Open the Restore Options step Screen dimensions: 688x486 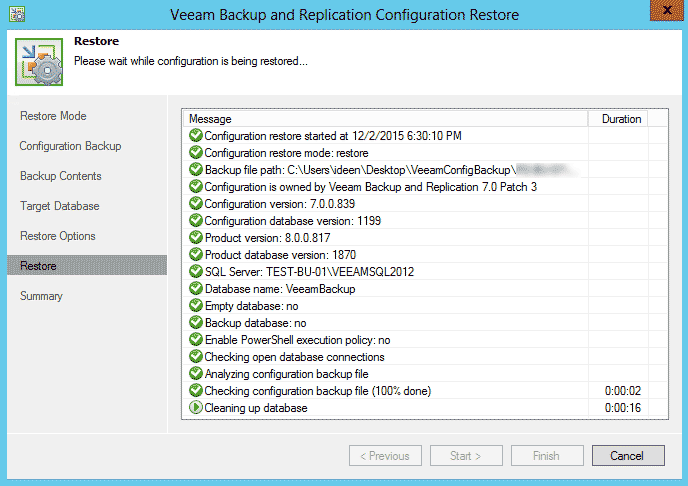point(57,236)
